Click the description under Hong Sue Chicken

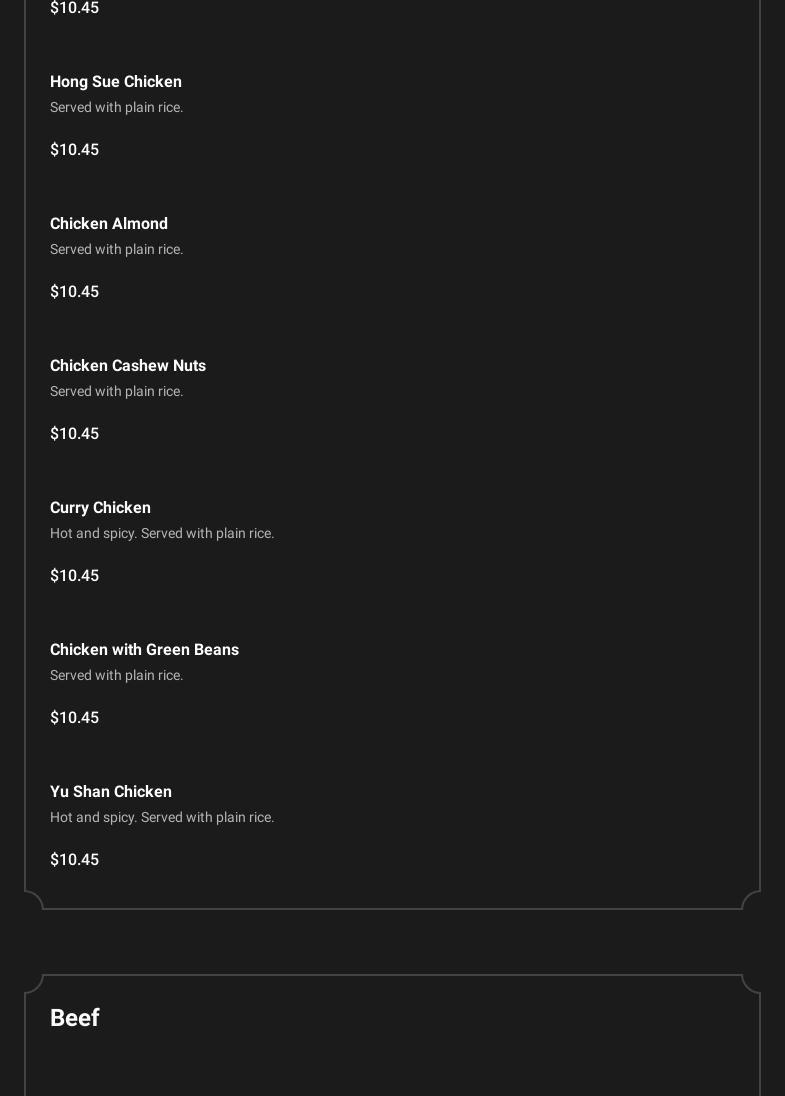coord(116,108)
